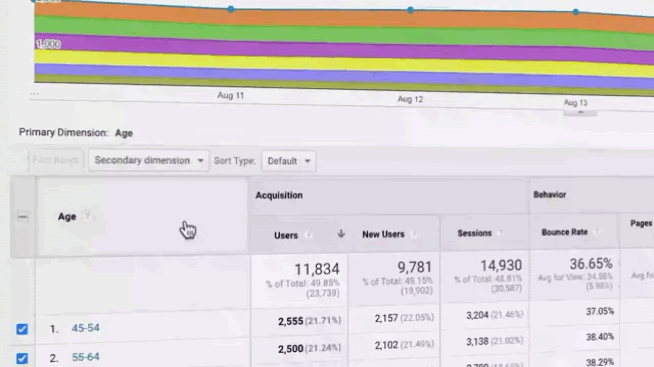
Task: Toggle the select-all rows minus checkbox
Action: tap(23, 217)
